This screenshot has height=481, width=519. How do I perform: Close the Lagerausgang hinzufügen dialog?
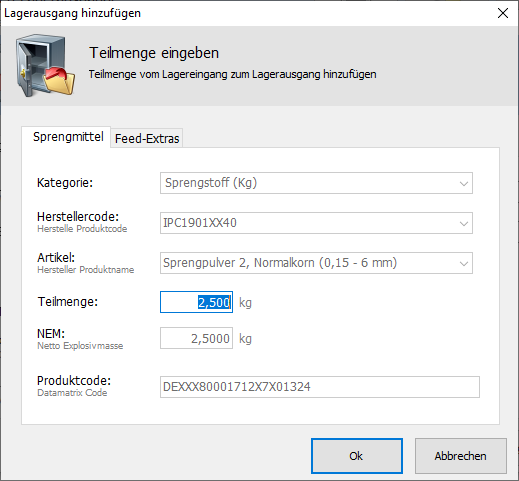[x=503, y=13]
